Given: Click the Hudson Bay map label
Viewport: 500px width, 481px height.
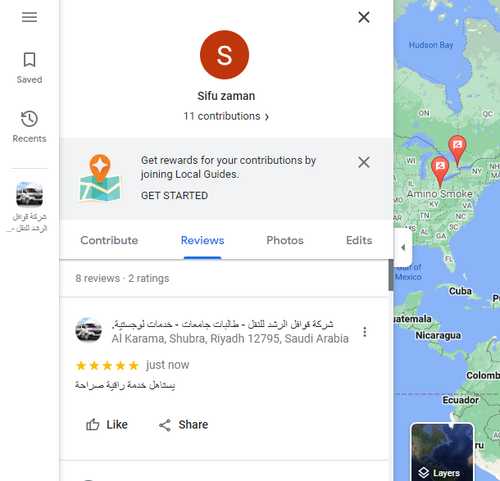Looking at the screenshot, I should (x=431, y=45).
